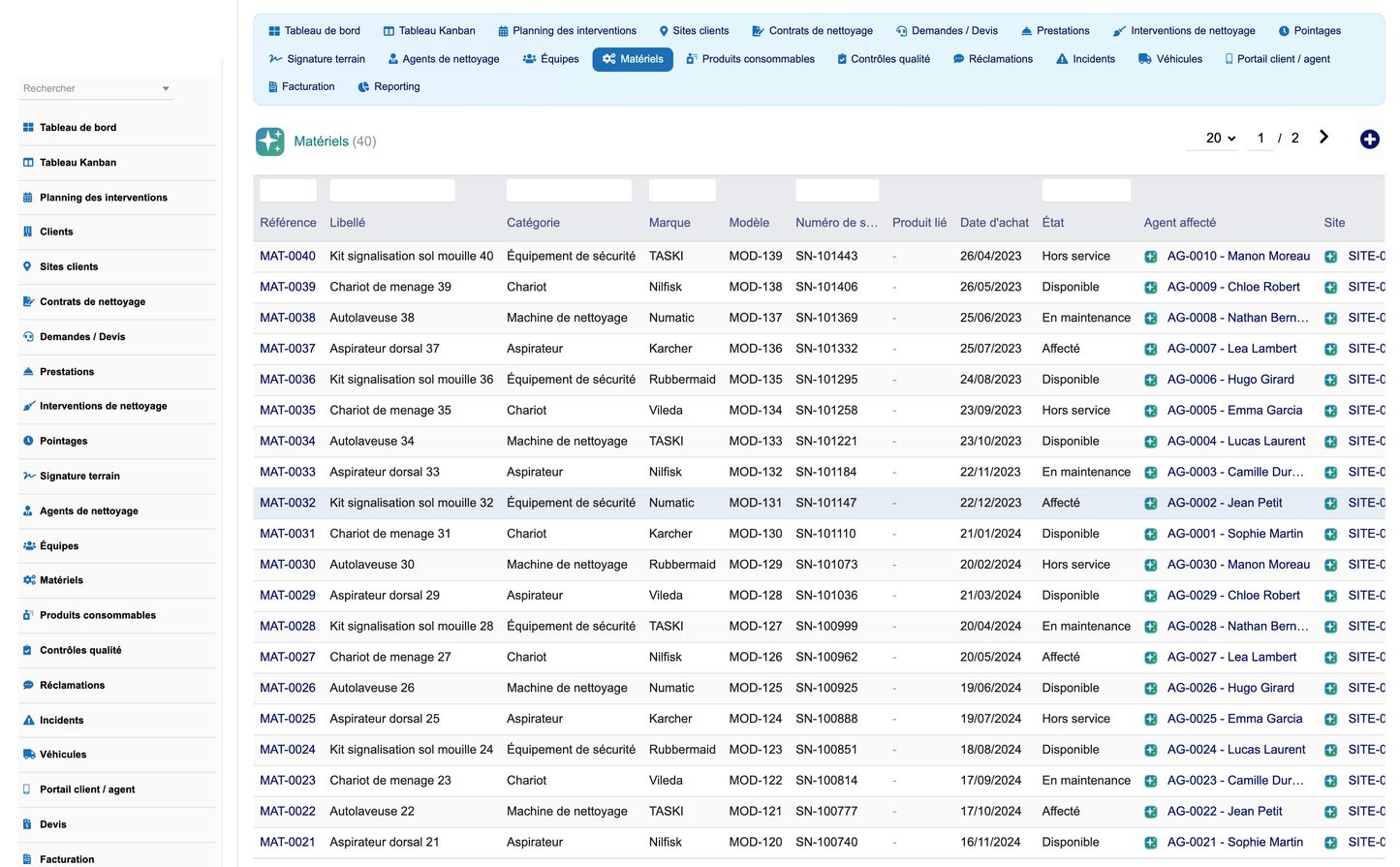Screen dimensions: 1400x867
Task: Click the État filter input
Action: (x=1086, y=191)
